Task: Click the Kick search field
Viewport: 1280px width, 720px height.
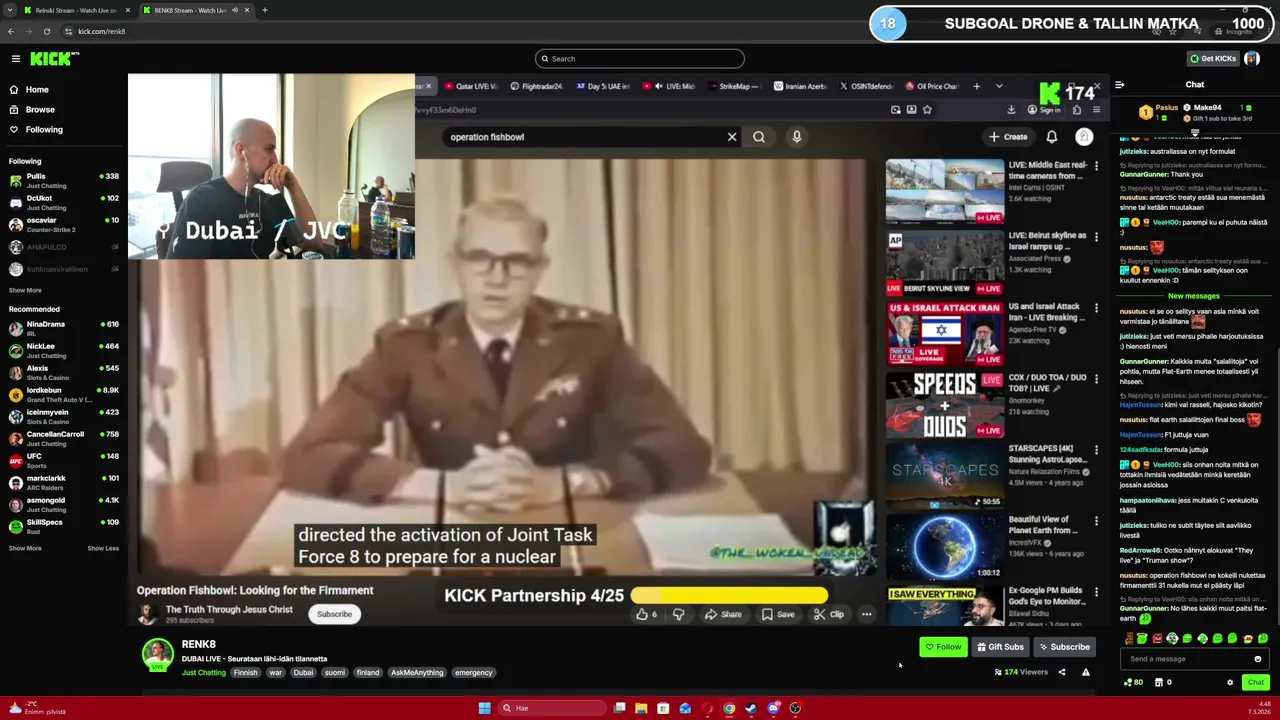Action: [640, 58]
